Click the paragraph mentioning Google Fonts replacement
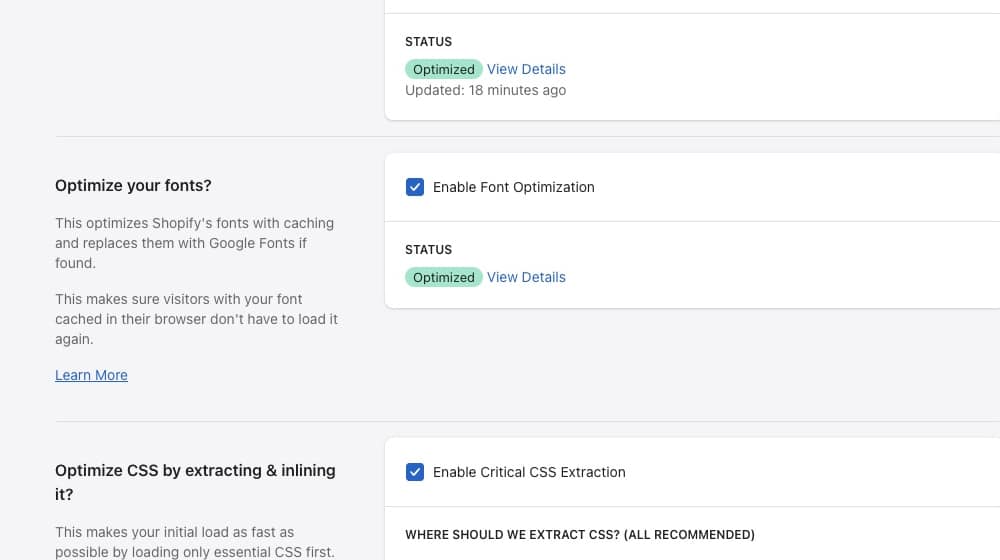This screenshot has height=560, width=1000. (194, 243)
